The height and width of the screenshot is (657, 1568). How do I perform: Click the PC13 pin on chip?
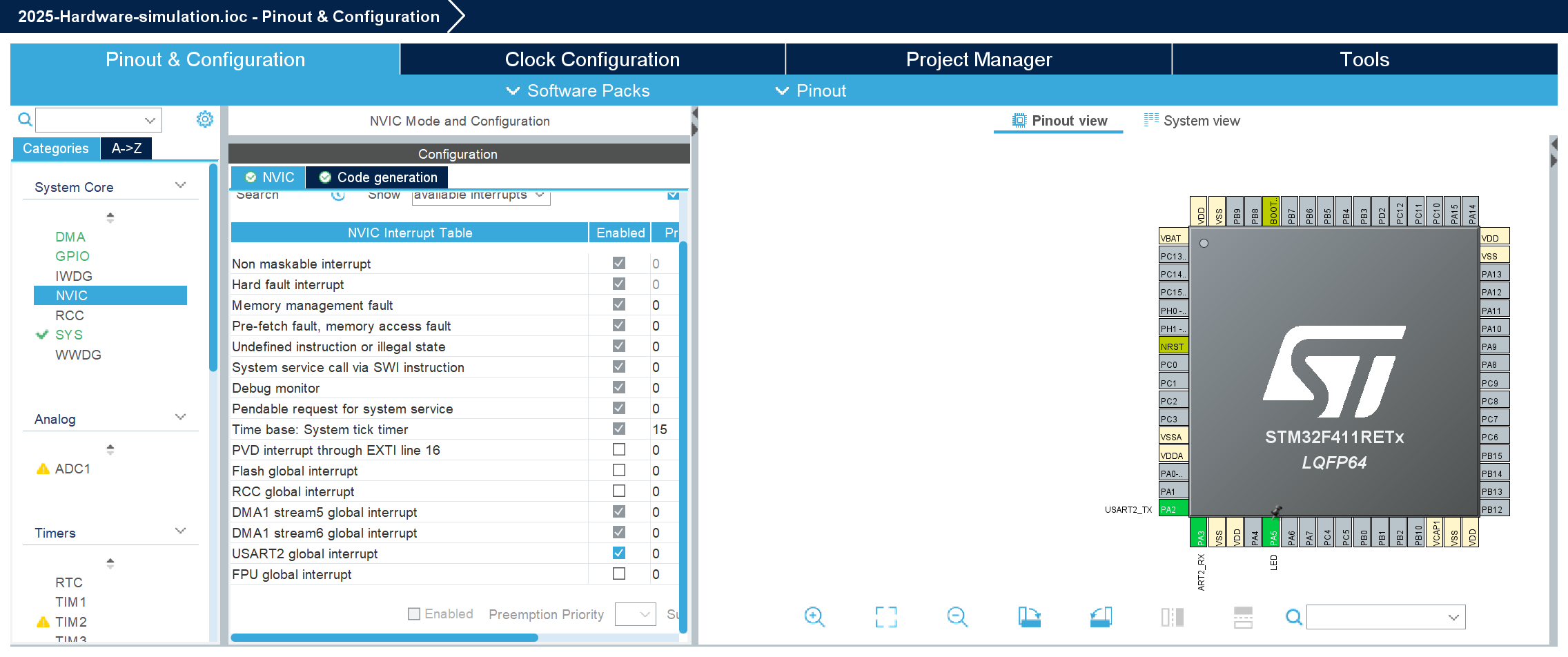pos(1173,256)
